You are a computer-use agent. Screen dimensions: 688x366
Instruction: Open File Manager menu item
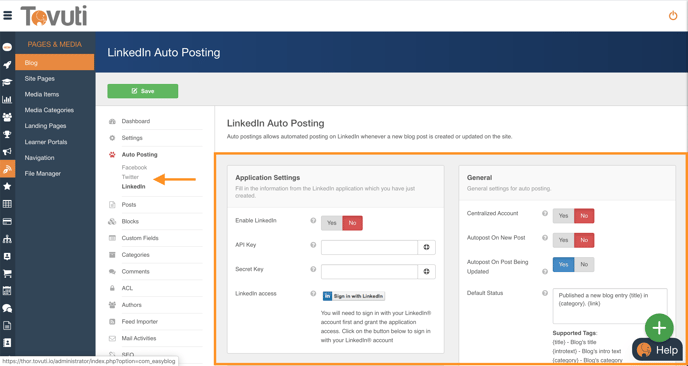pos(43,174)
